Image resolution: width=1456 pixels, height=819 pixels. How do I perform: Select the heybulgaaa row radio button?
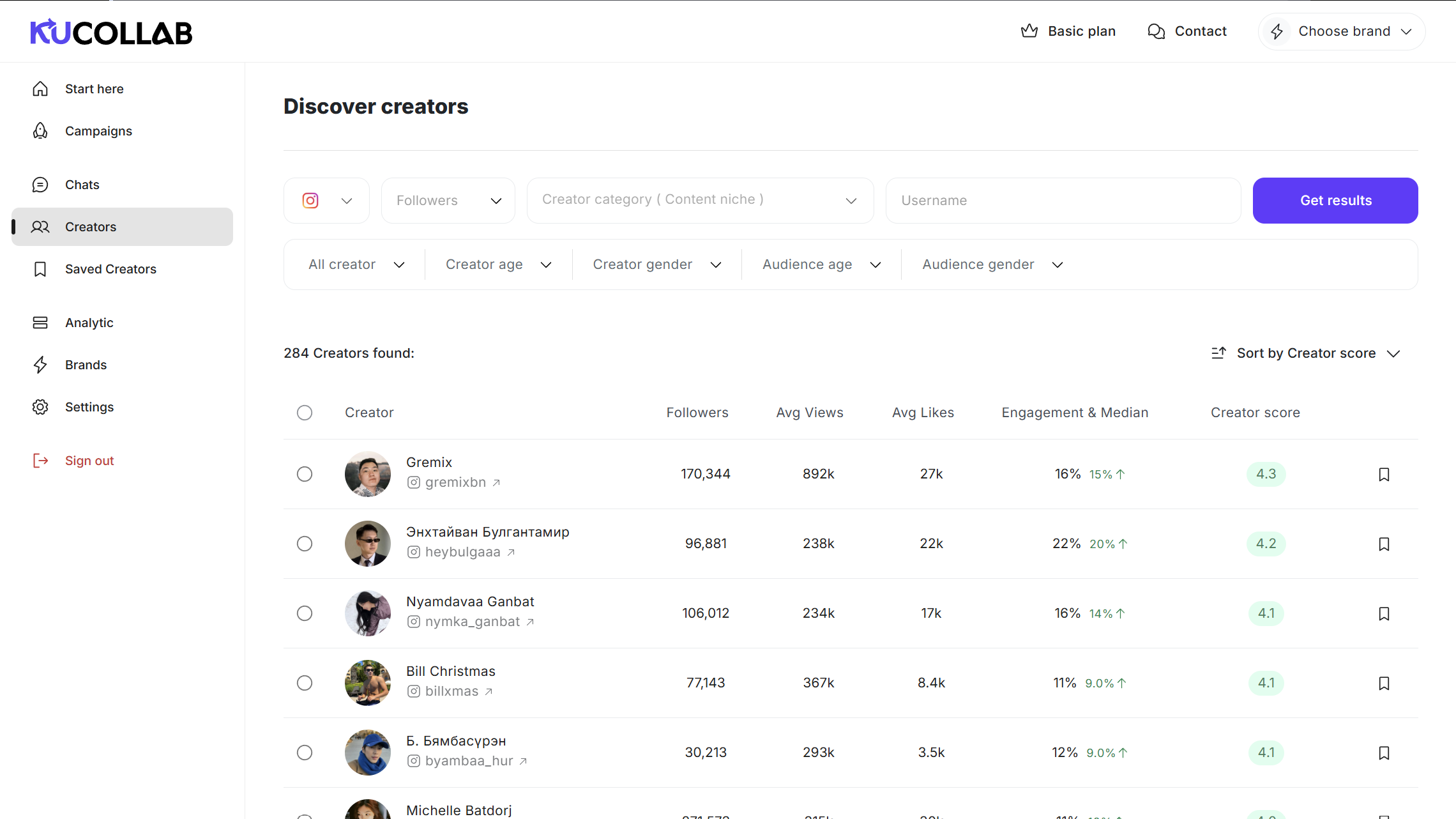[305, 544]
